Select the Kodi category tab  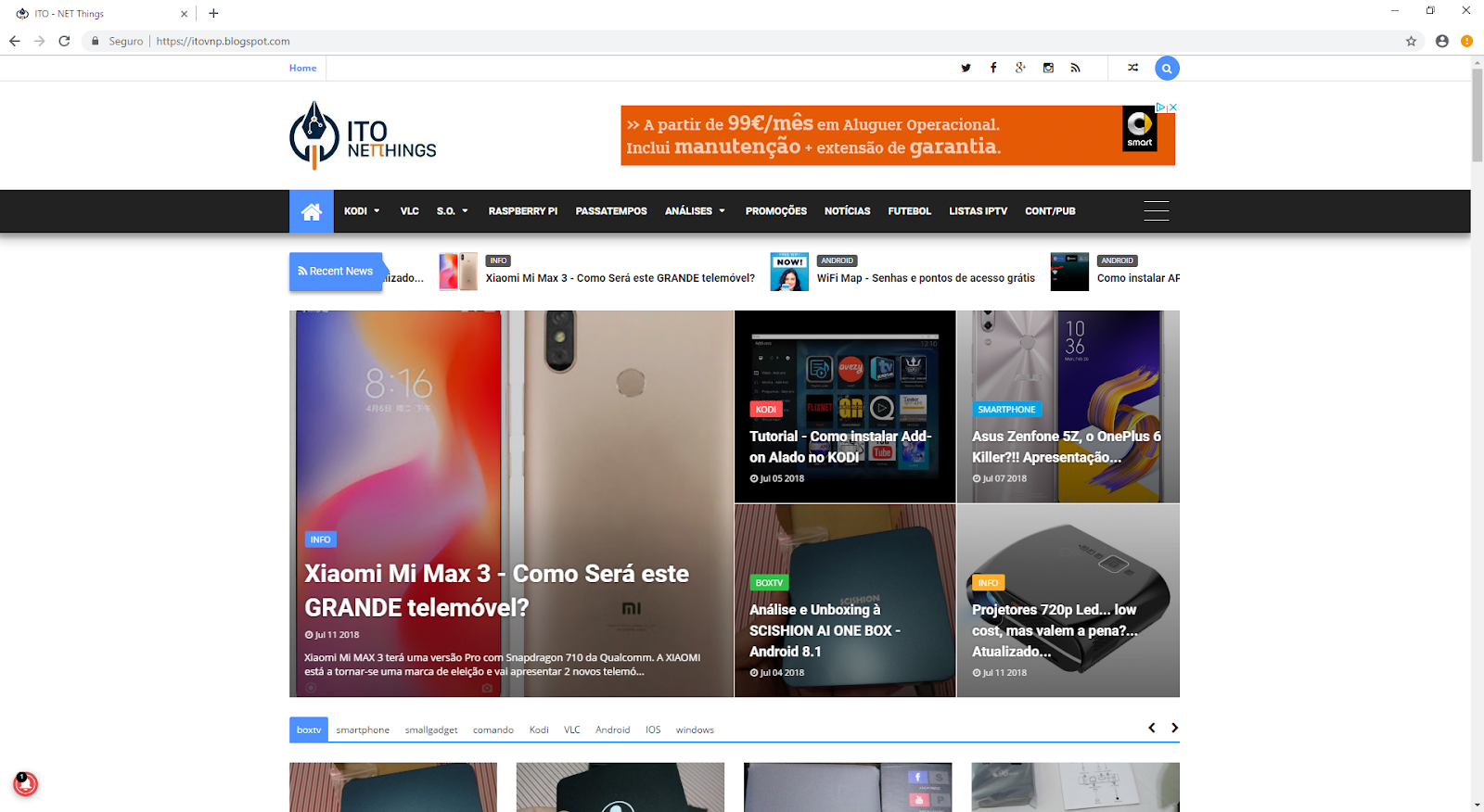(539, 730)
